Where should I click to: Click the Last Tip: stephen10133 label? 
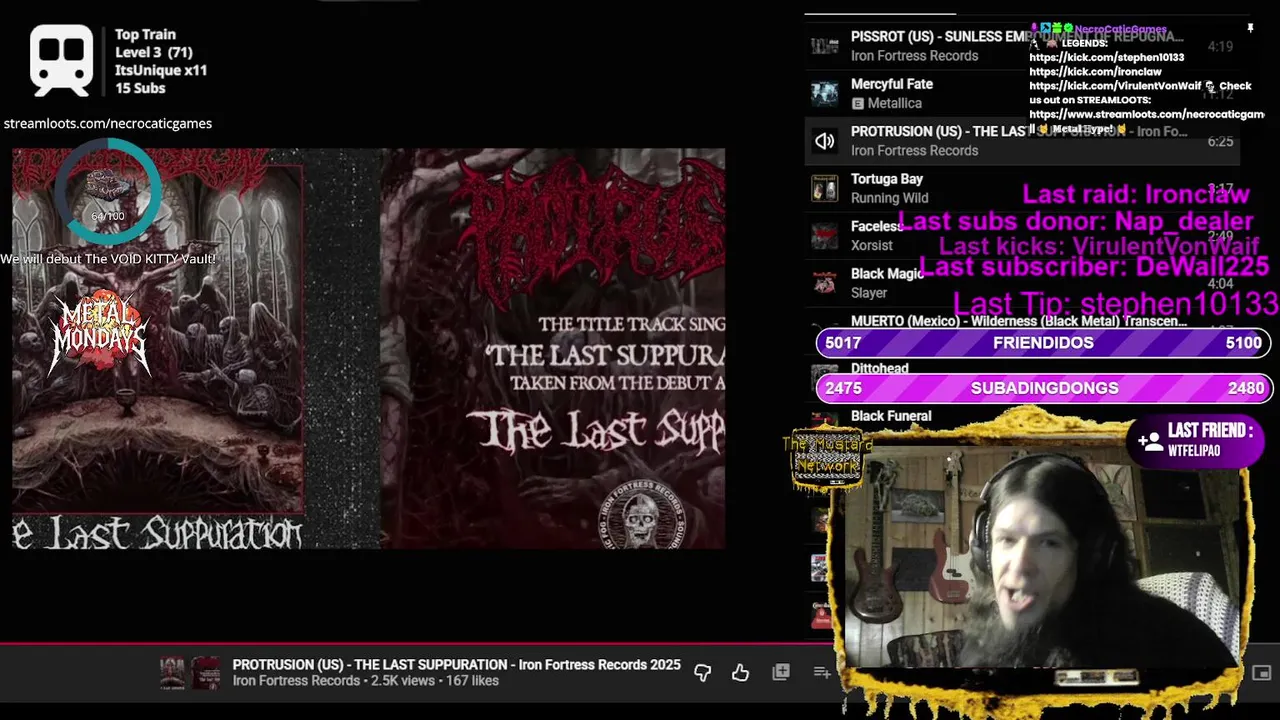pyautogui.click(x=1115, y=303)
